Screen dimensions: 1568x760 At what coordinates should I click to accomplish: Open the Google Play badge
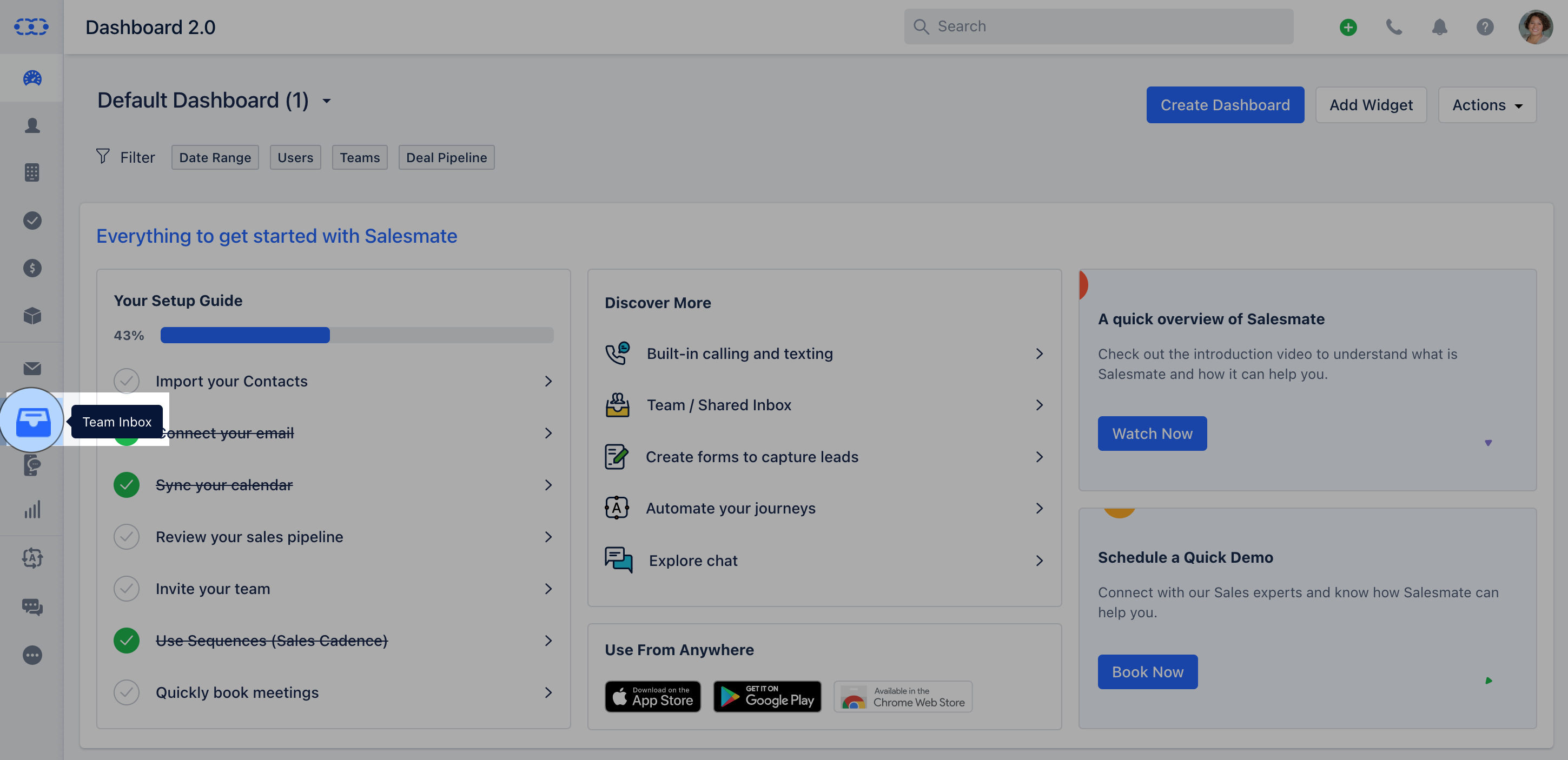coord(766,696)
